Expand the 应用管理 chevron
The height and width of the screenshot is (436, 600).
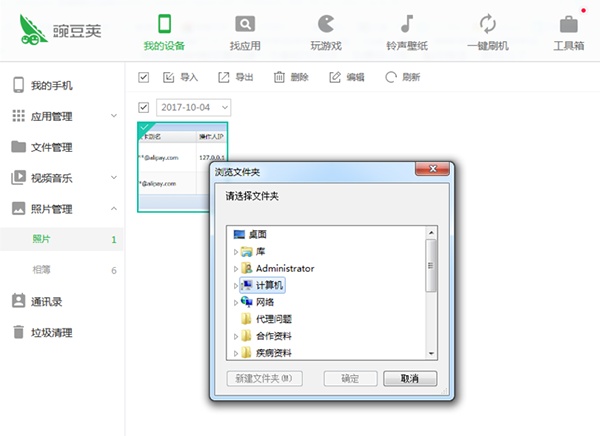[x=114, y=116]
